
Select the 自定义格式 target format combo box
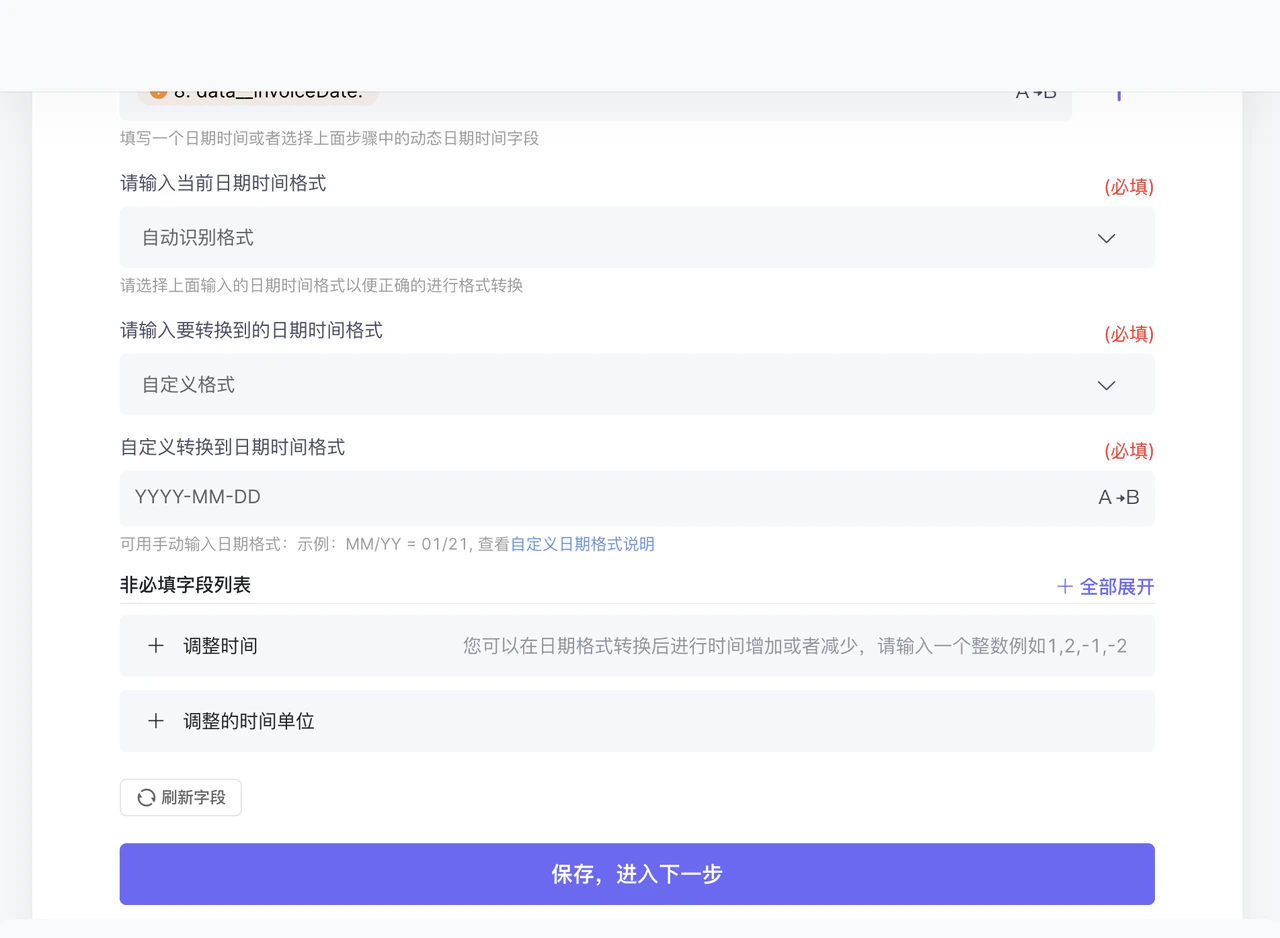click(x=637, y=384)
